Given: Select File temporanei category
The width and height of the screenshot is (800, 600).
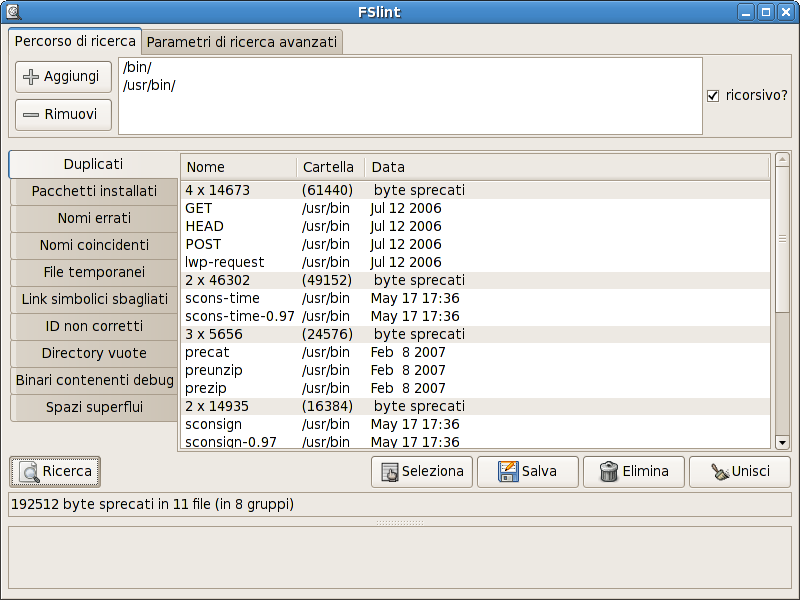Looking at the screenshot, I should (x=94, y=272).
